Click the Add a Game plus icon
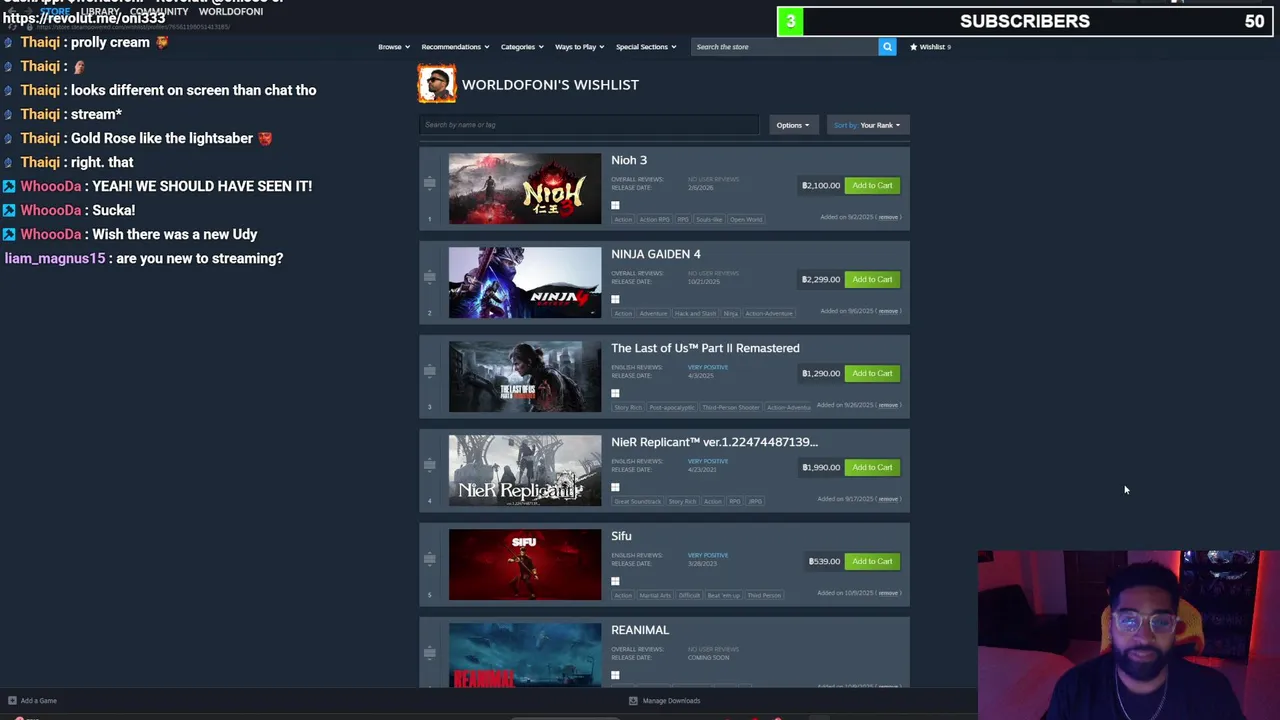 [12, 701]
